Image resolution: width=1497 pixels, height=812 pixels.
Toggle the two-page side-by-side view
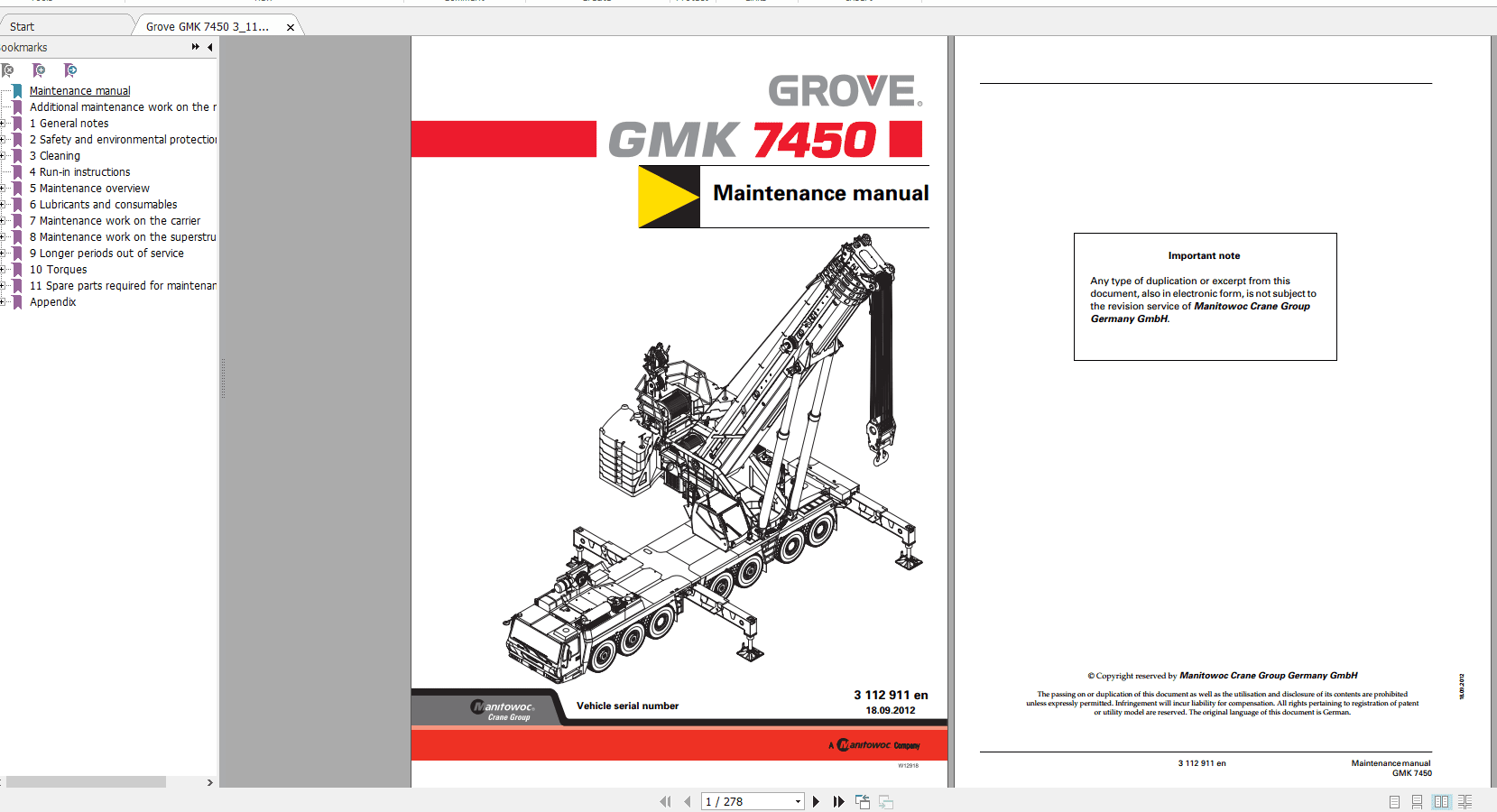point(1441,801)
